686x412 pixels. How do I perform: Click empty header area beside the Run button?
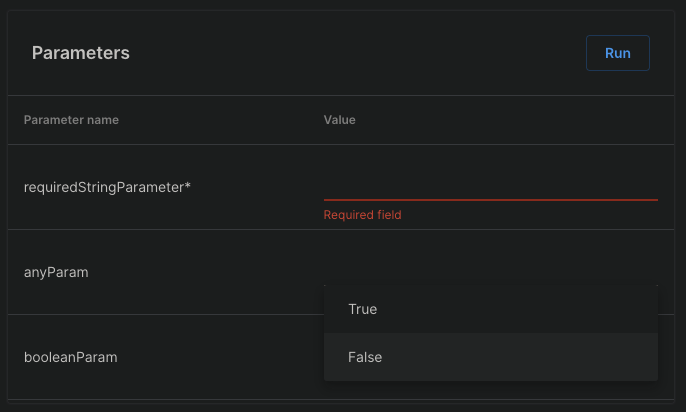tap(400, 53)
